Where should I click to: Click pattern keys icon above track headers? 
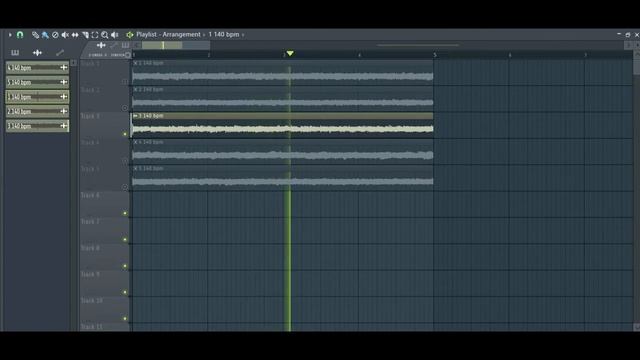click(125, 45)
